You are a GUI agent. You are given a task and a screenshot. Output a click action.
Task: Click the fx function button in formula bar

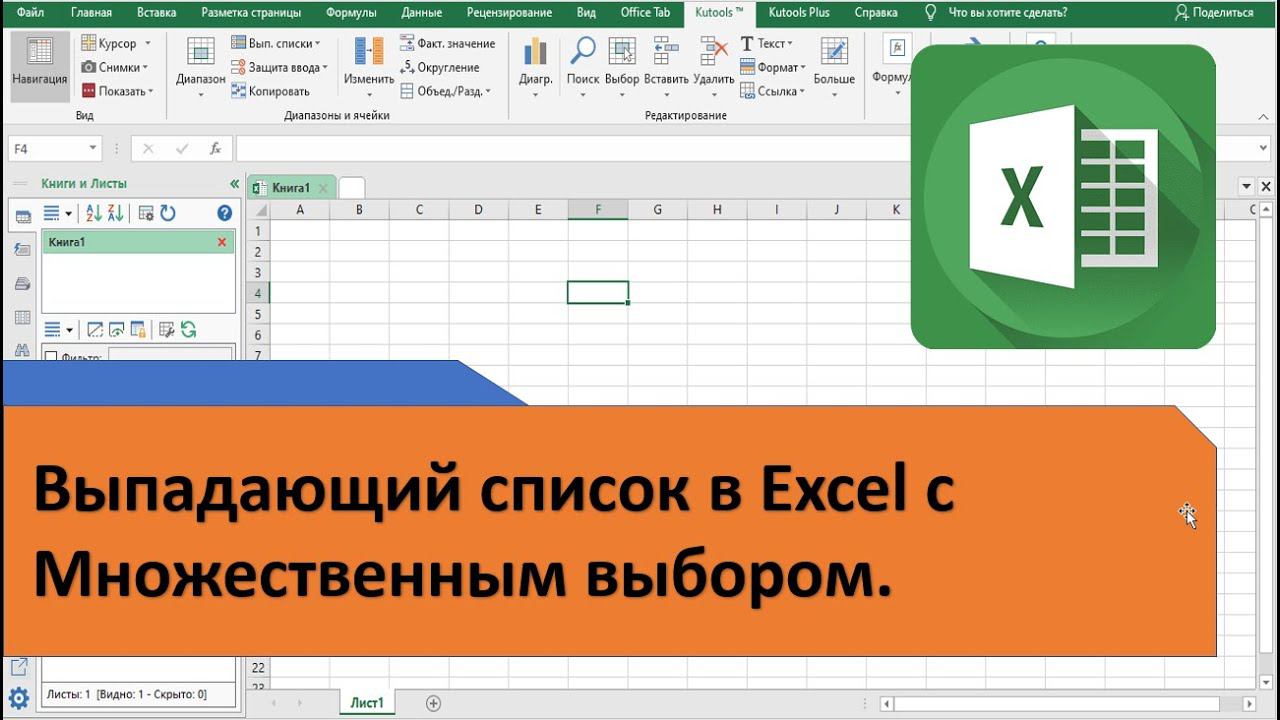[x=215, y=148]
